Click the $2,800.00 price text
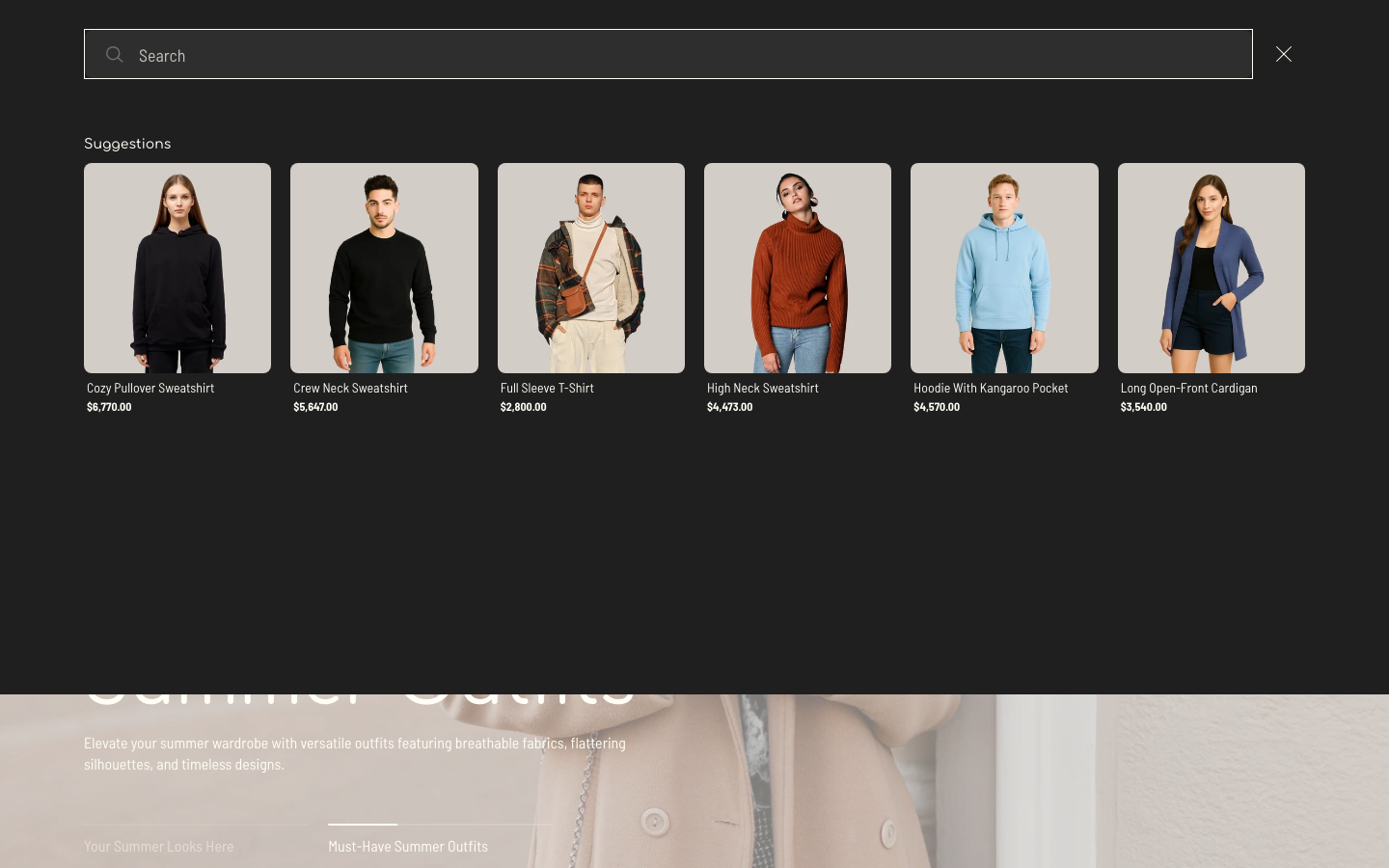 [x=523, y=407]
